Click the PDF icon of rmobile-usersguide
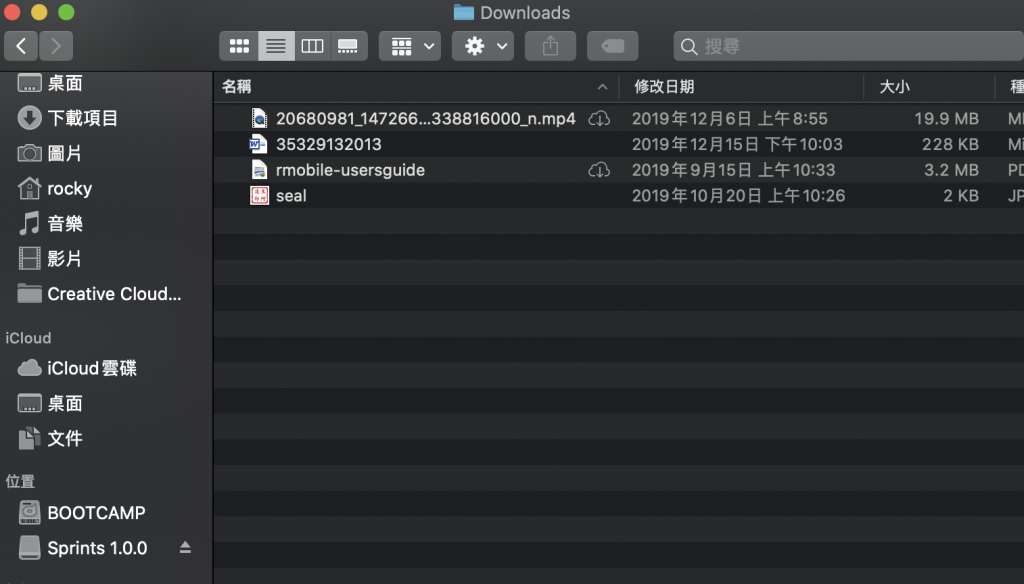The image size is (1024, 584). [259, 170]
